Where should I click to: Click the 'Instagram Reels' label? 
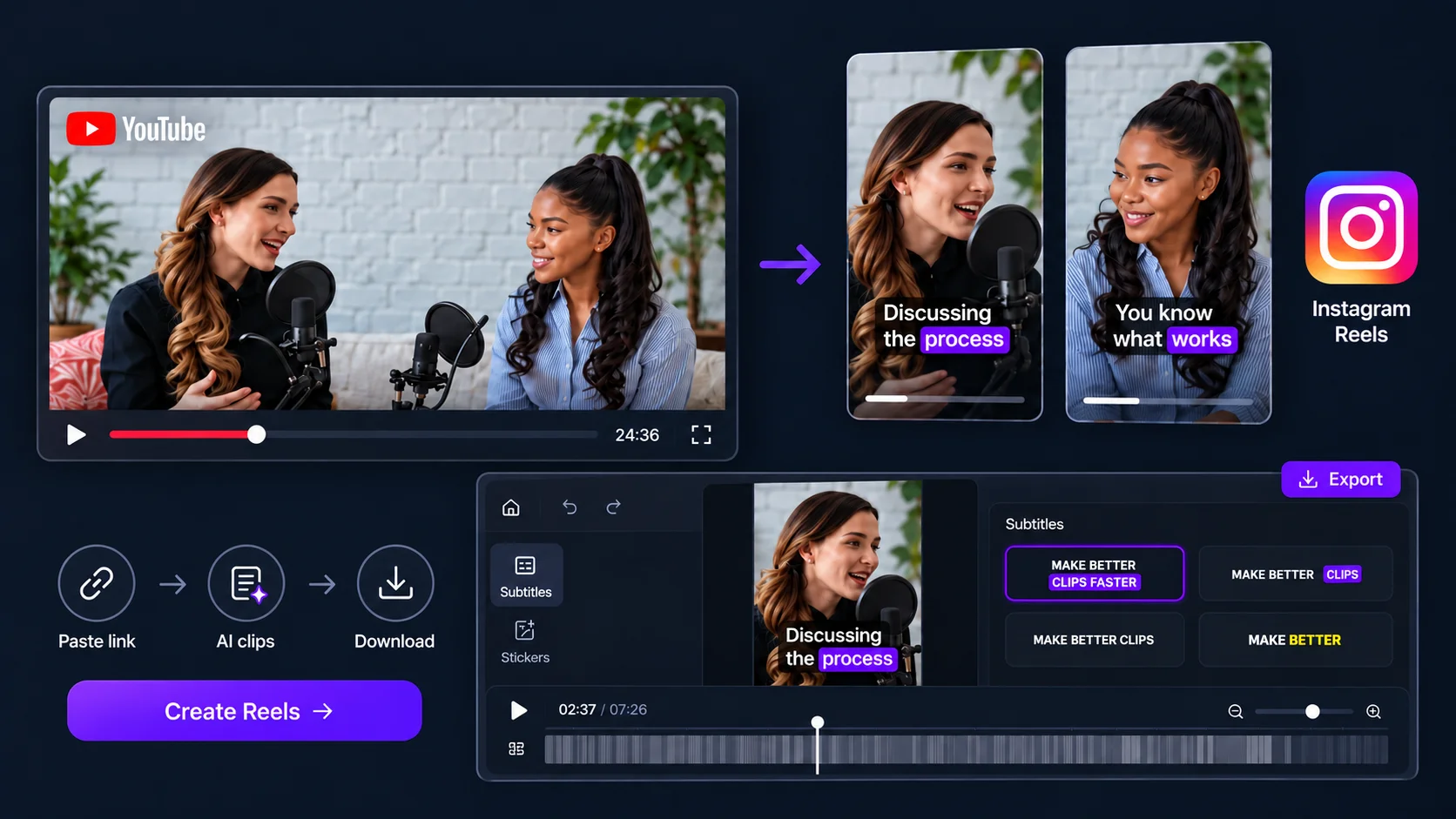(1361, 322)
